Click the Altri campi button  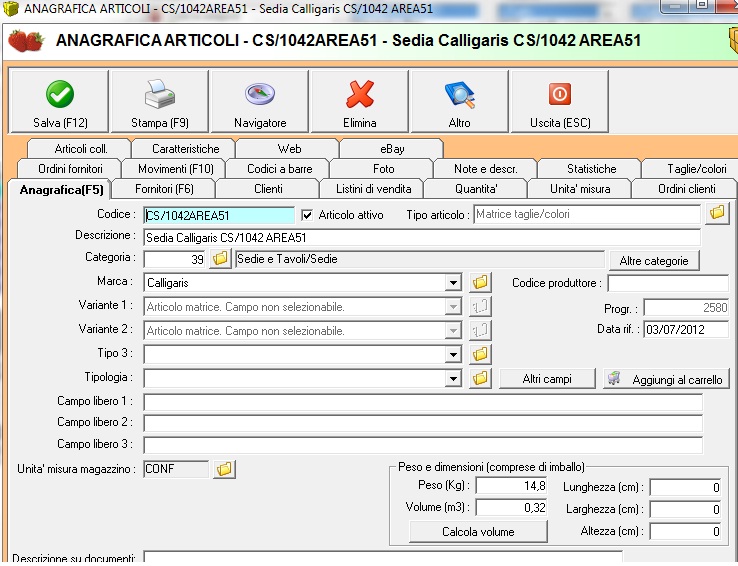point(546,379)
